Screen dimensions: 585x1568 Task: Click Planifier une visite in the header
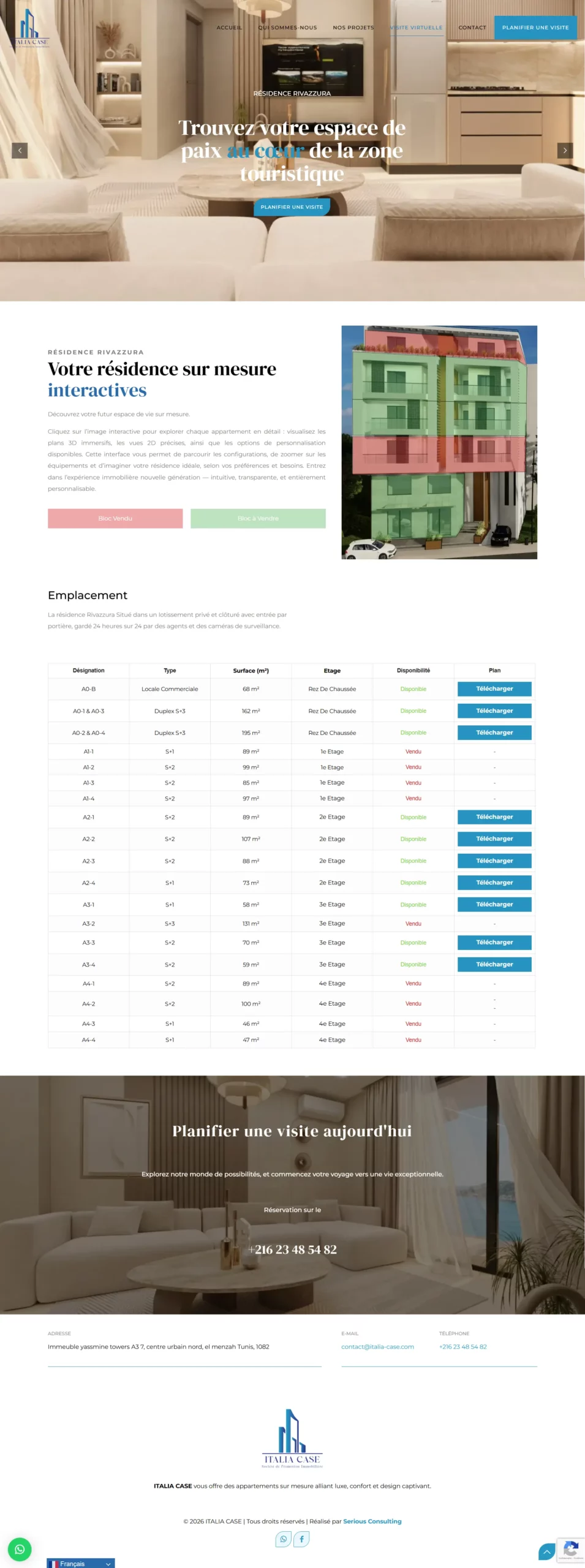click(535, 28)
